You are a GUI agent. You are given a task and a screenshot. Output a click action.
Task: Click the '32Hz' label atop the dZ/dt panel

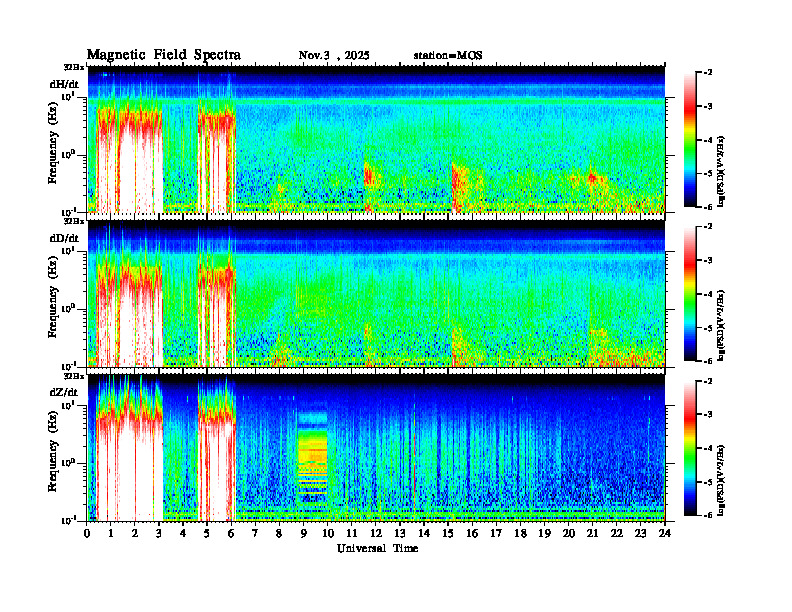(x=74, y=376)
